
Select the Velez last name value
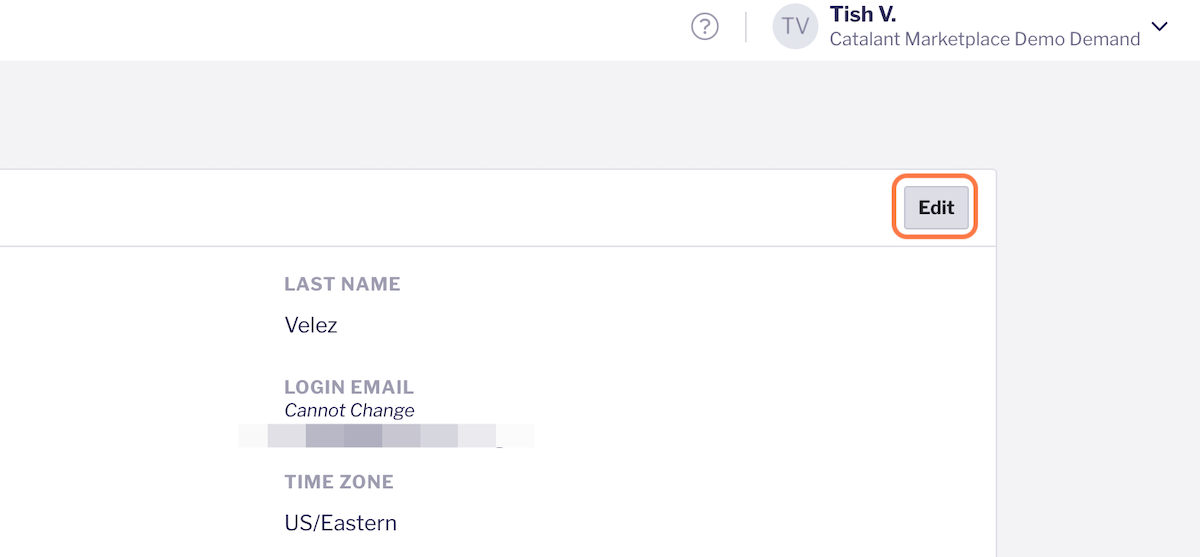tap(311, 325)
